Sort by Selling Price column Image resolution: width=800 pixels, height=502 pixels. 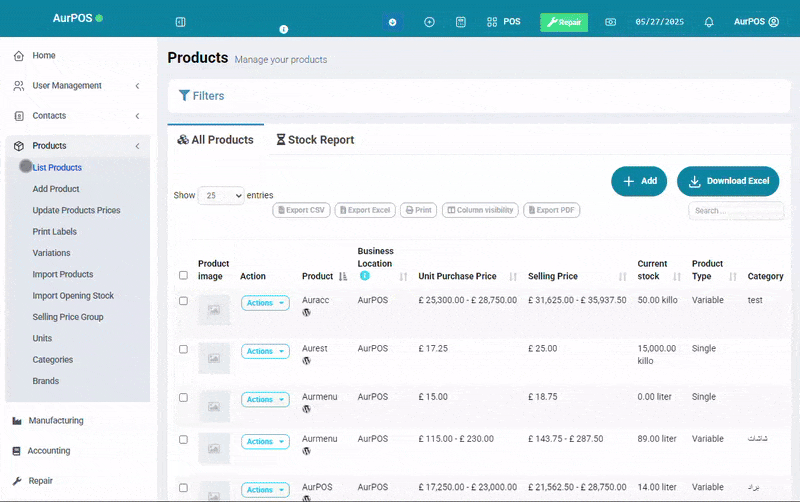point(622,277)
